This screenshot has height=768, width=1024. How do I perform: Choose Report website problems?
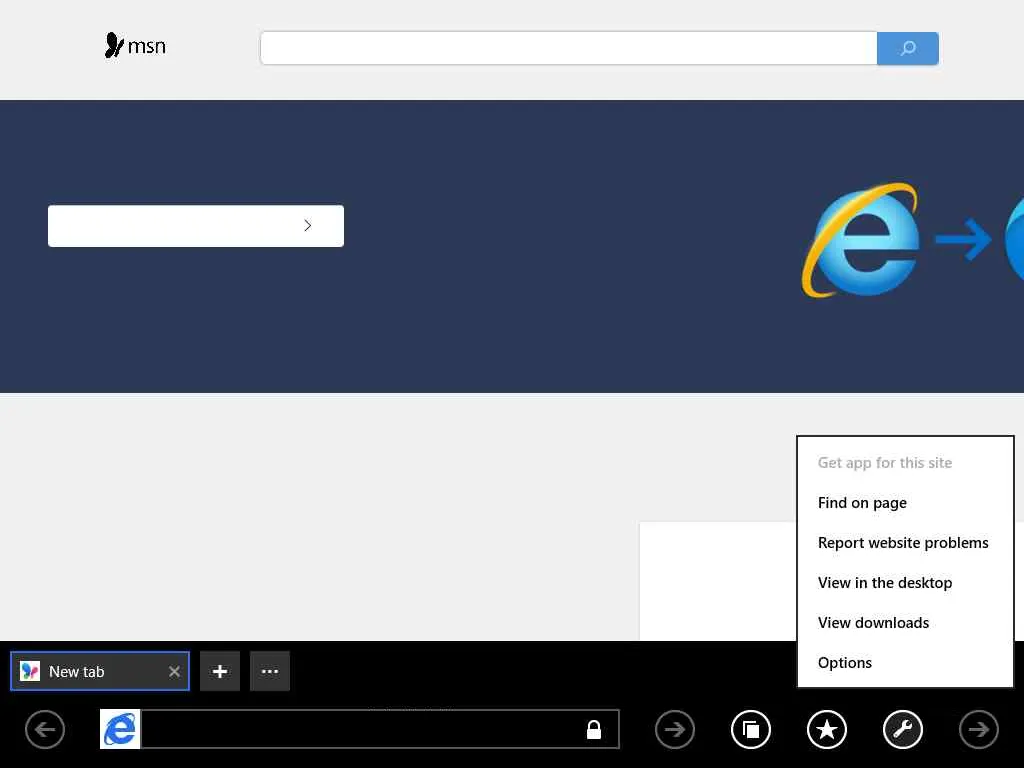pos(903,543)
